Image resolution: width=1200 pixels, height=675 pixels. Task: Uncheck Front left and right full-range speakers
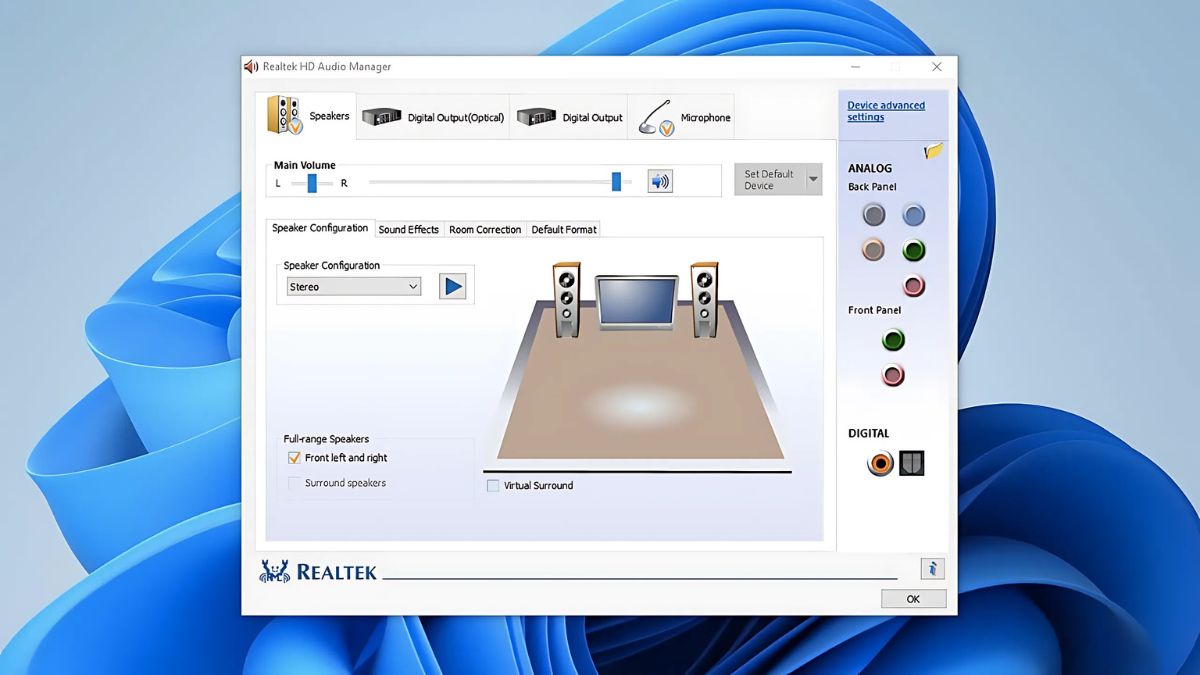(x=293, y=457)
